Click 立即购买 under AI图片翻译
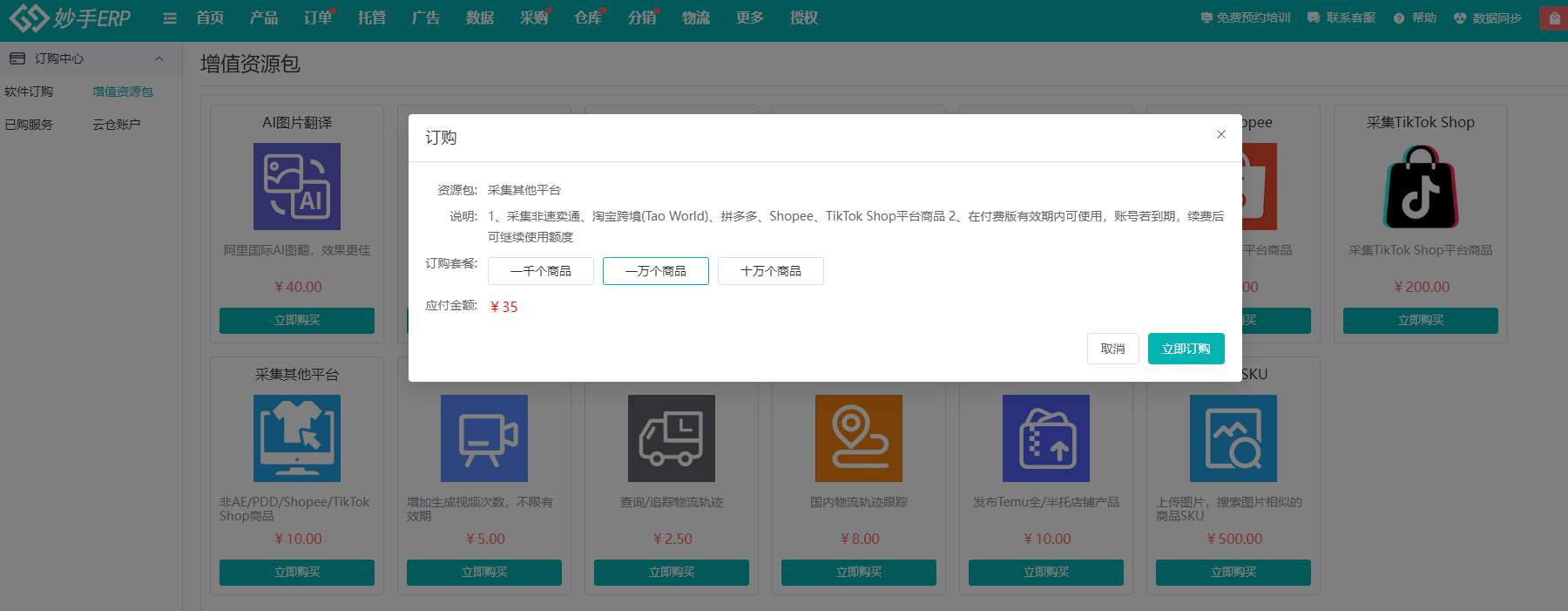The width and height of the screenshot is (1568, 611). (x=297, y=321)
